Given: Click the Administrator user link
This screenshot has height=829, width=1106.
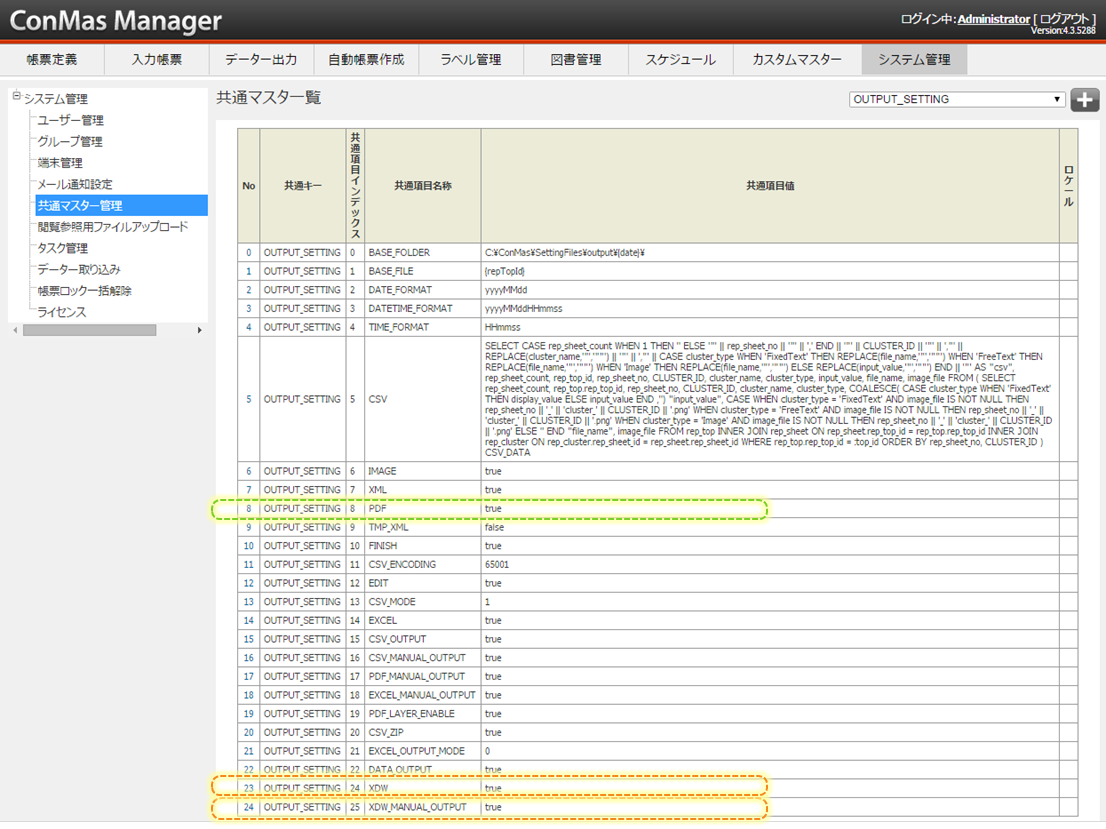Looking at the screenshot, I should [x=993, y=19].
